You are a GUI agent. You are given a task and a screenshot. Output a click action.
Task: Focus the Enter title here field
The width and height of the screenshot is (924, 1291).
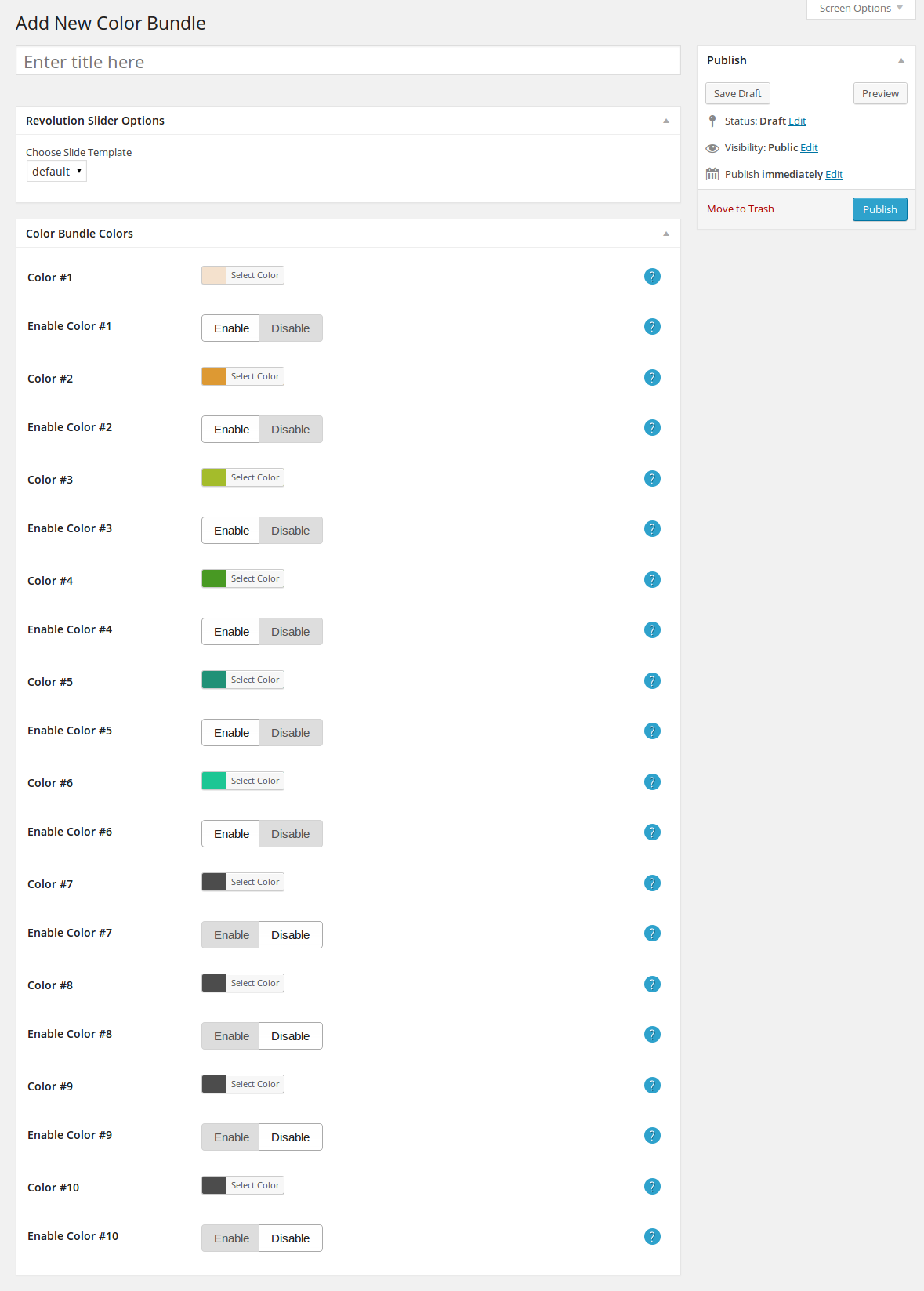pyautogui.click(x=348, y=61)
